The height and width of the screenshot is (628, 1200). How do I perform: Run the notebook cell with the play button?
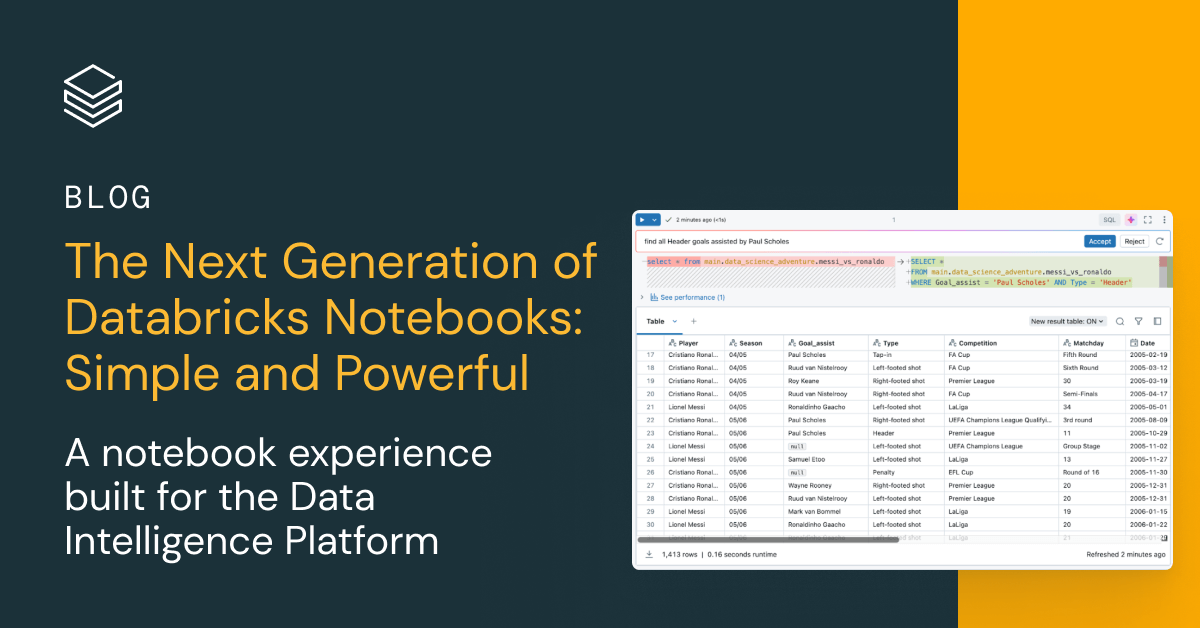642,219
